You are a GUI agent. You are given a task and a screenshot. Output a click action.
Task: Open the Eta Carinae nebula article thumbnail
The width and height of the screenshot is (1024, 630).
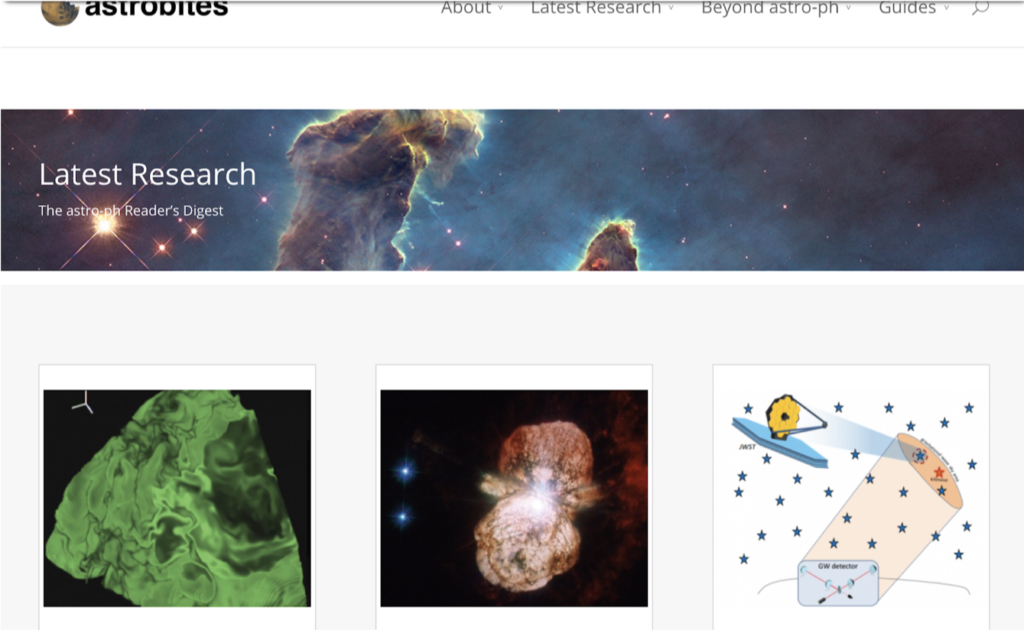(x=514, y=498)
